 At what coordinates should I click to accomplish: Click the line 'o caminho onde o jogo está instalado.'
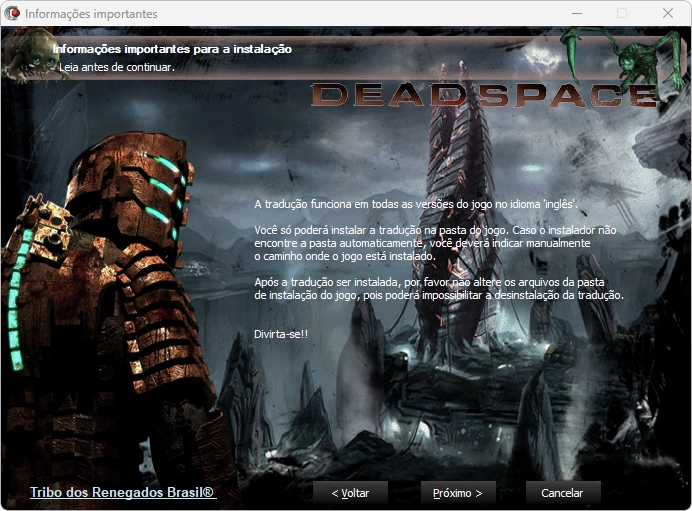tap(345, 256)
